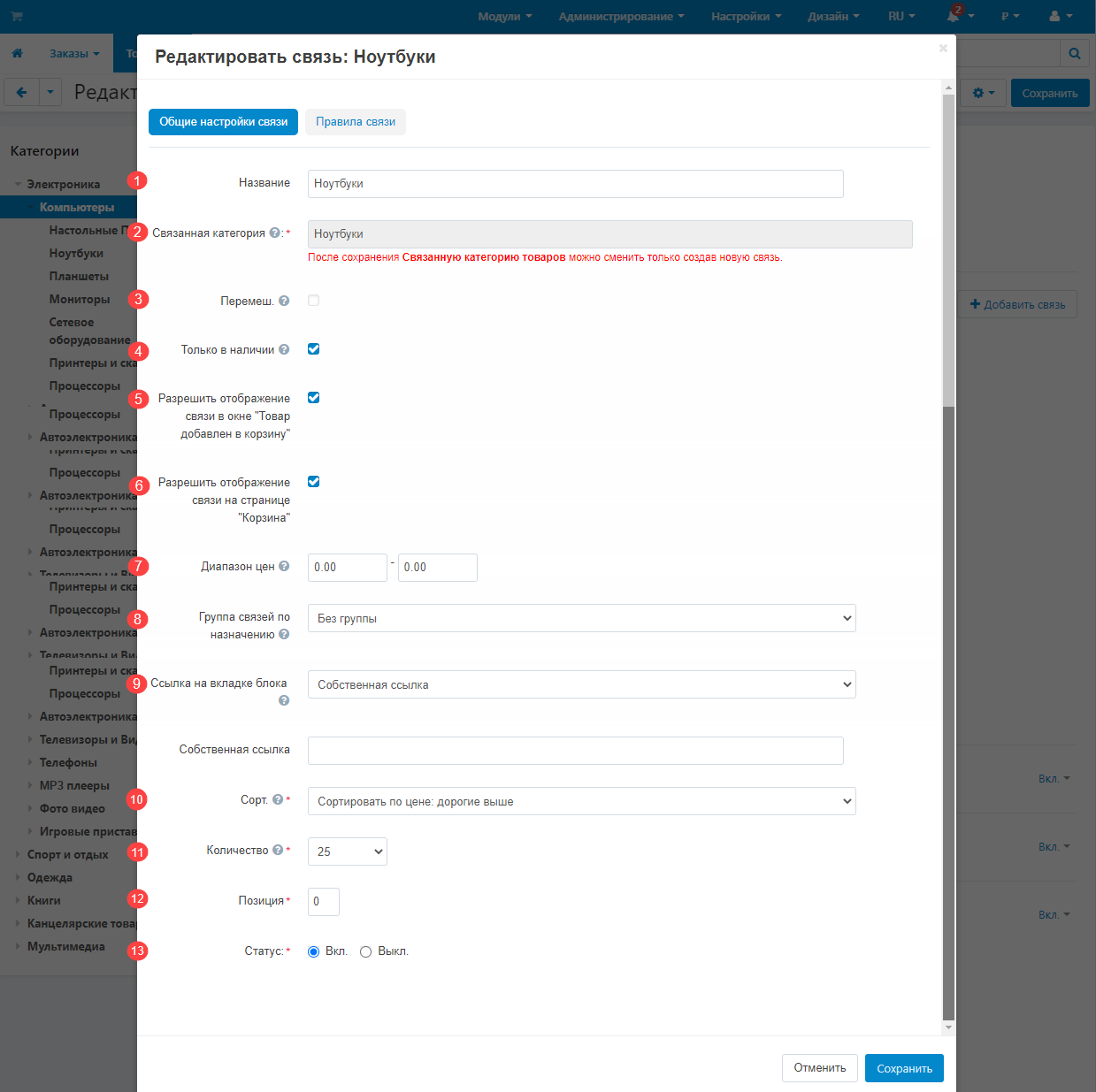Click Сохранить button in page toolbar
The image size is (1096, 1092).
coord(1050,93)
